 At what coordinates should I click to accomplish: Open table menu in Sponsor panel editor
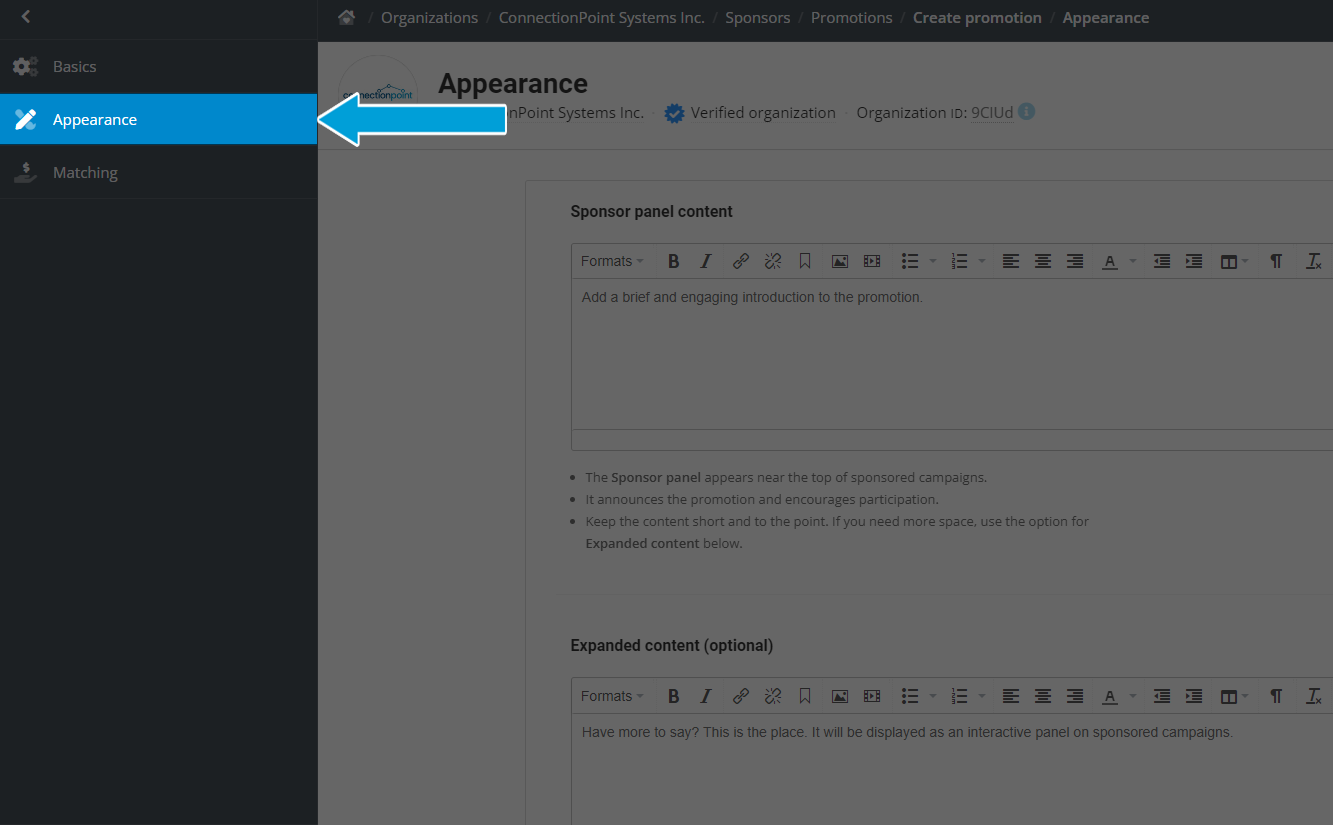[x=1234, y=261]
